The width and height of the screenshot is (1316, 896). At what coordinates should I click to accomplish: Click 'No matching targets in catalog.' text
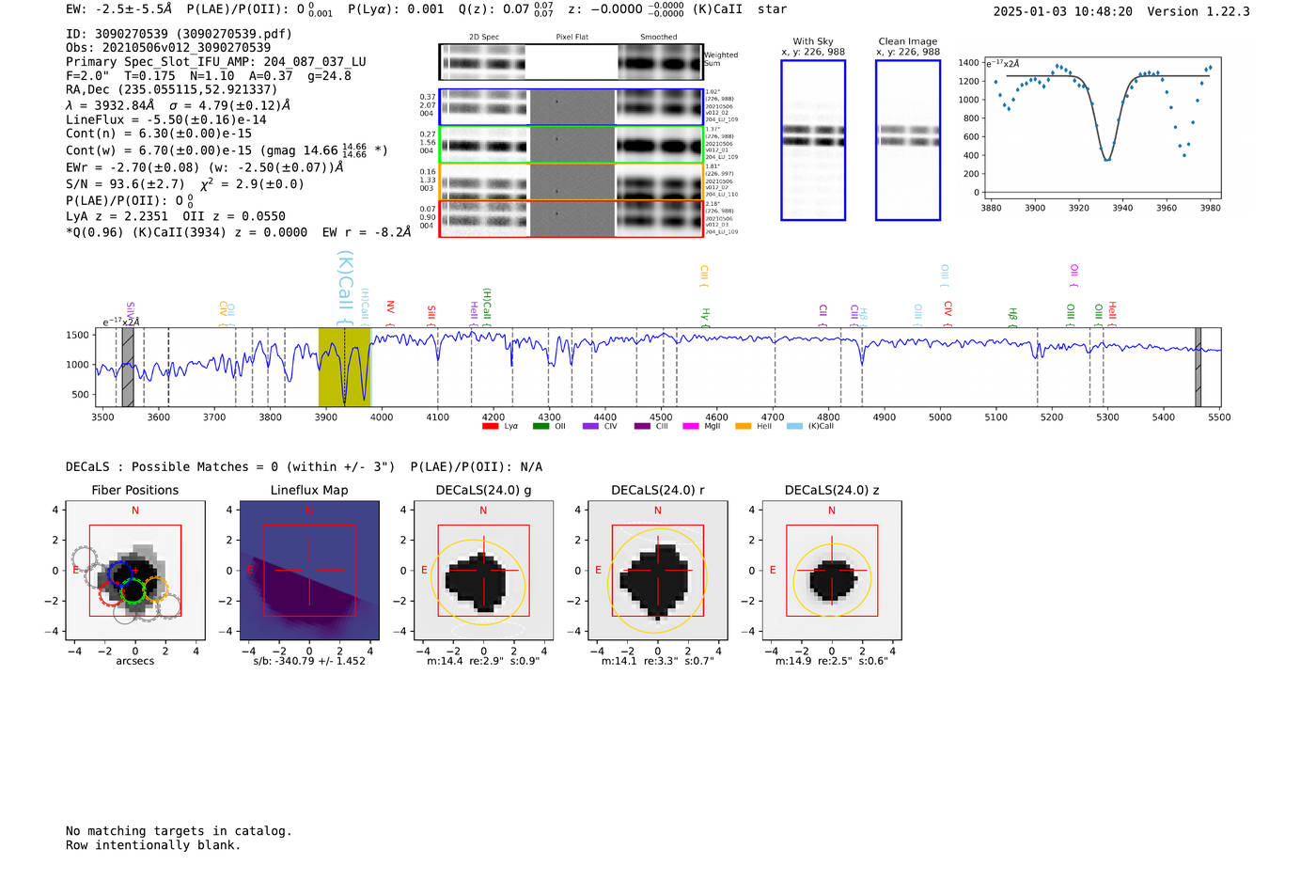click(179, 831)
